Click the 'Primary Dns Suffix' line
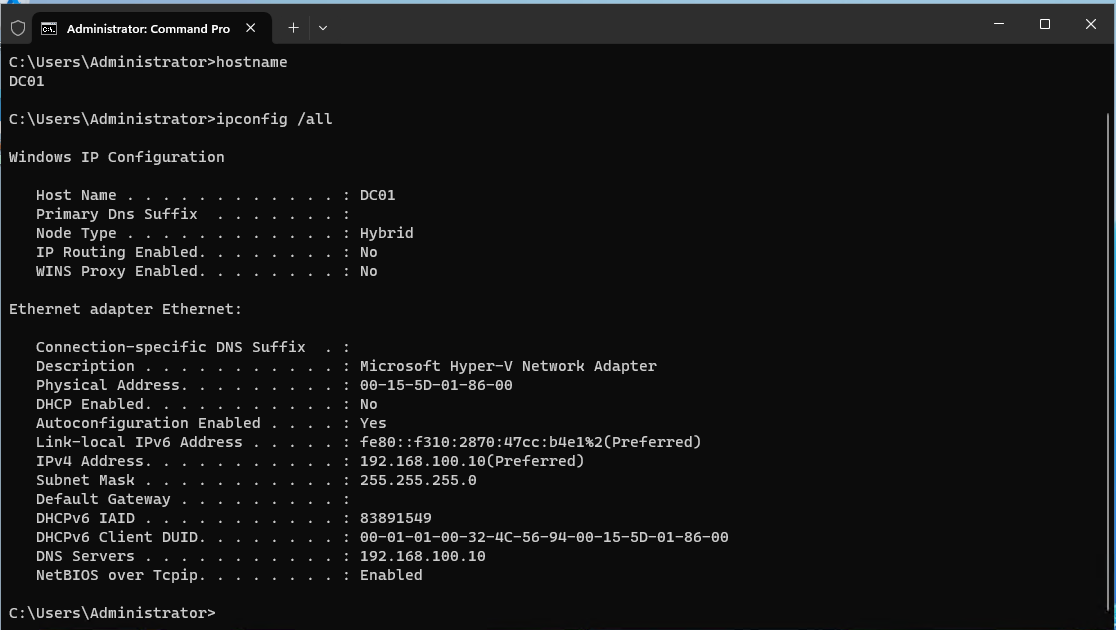This screenshot has height=630, width=1116. click(x=193, y=214)
